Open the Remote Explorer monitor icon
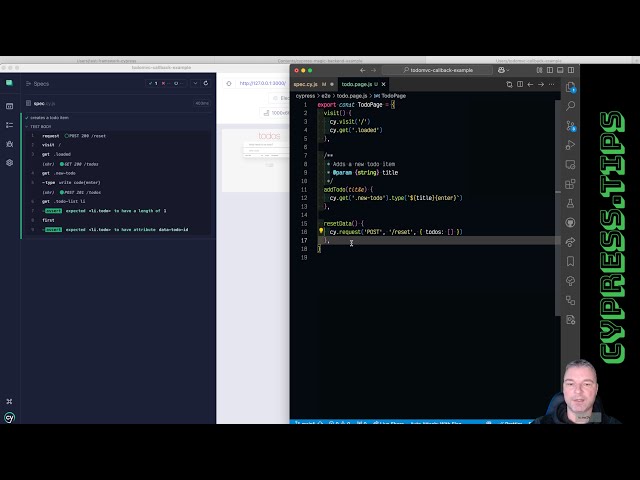The height and width of the screenshot is (480, 640). point(571,164)
